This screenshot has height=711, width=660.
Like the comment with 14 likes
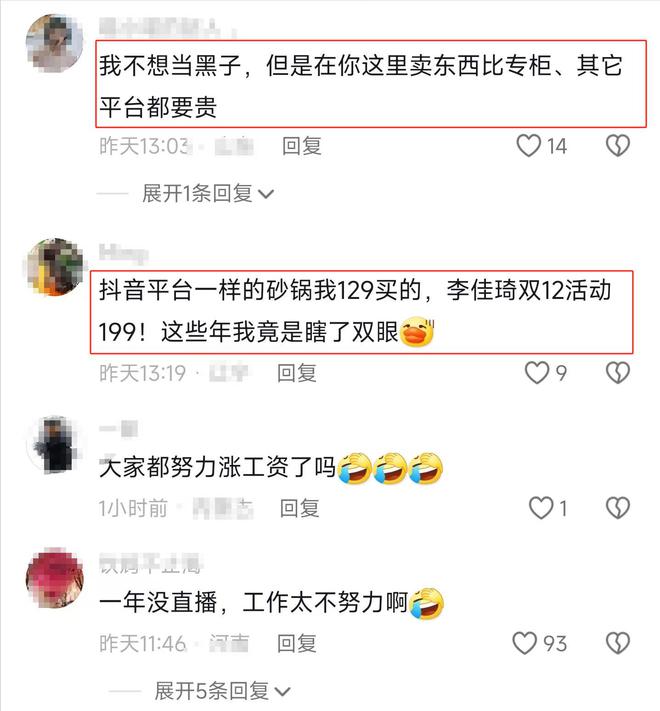coord(529,146)
